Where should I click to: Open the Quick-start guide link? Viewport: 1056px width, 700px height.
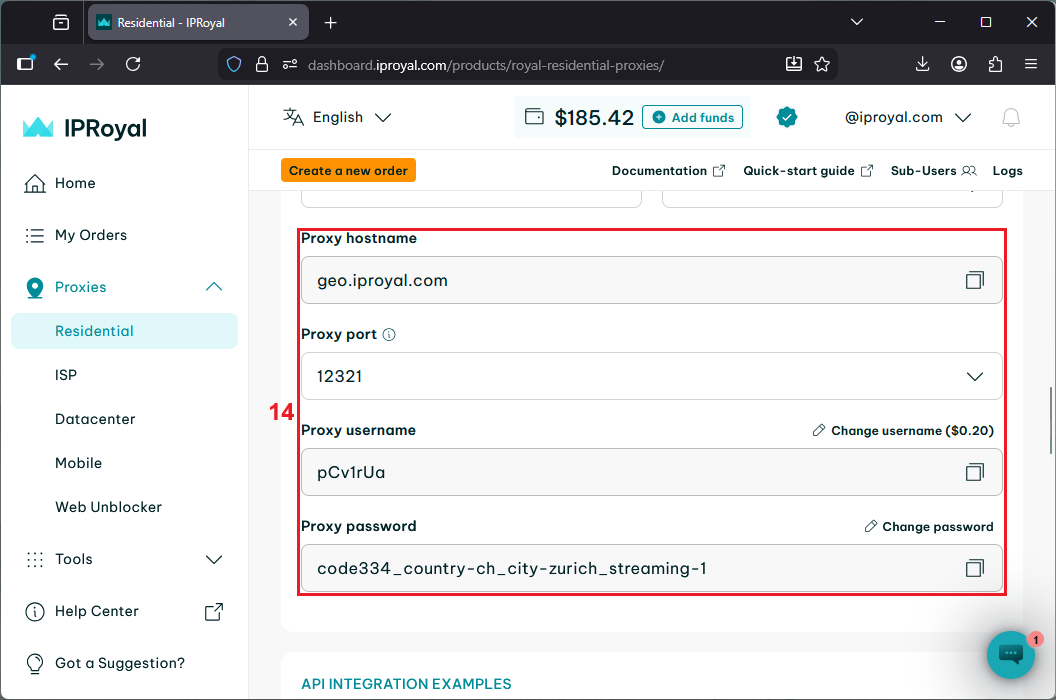(x=808, y=171)
